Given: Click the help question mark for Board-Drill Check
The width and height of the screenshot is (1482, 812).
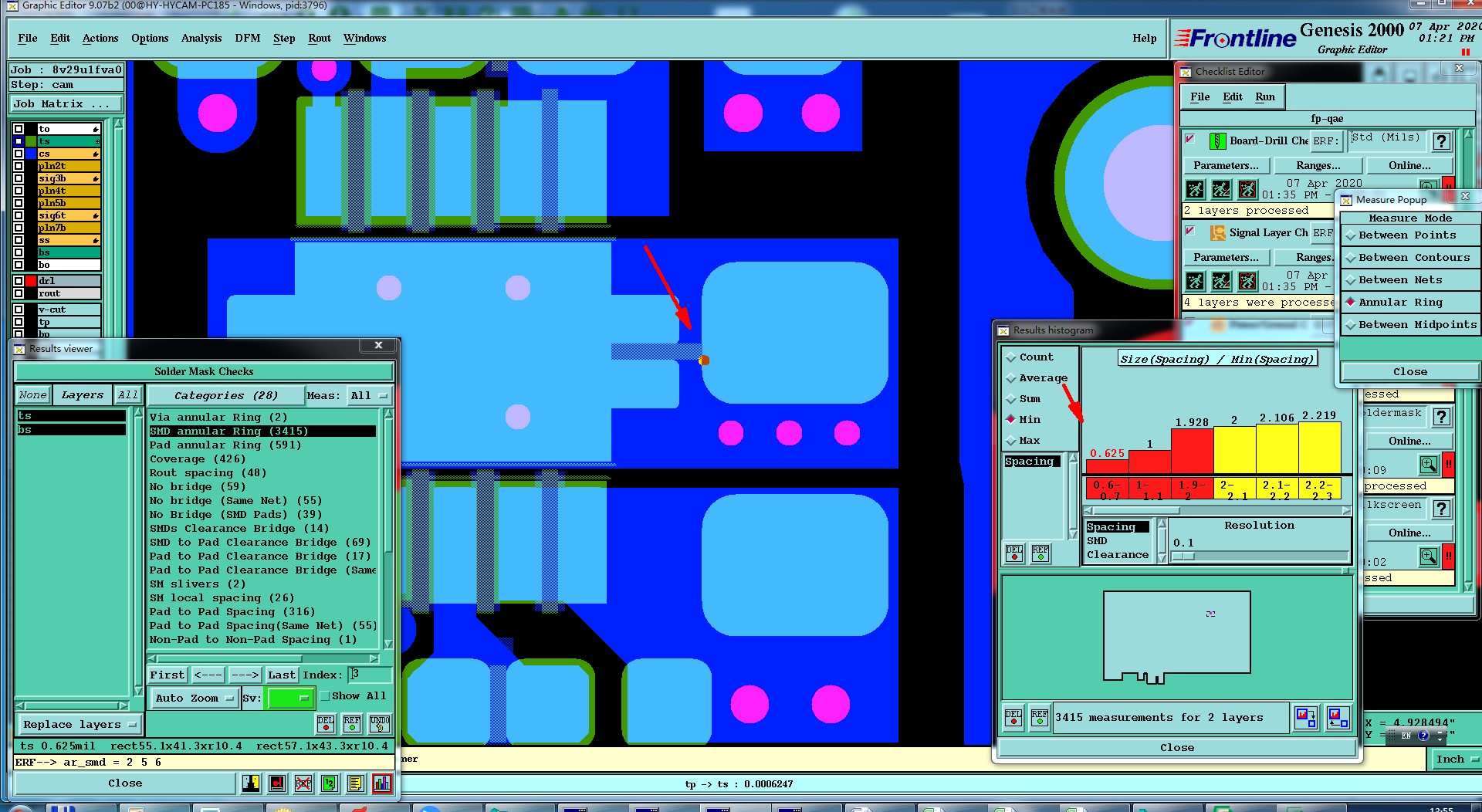Looking at the screenshot, I should click(1441, 141).
